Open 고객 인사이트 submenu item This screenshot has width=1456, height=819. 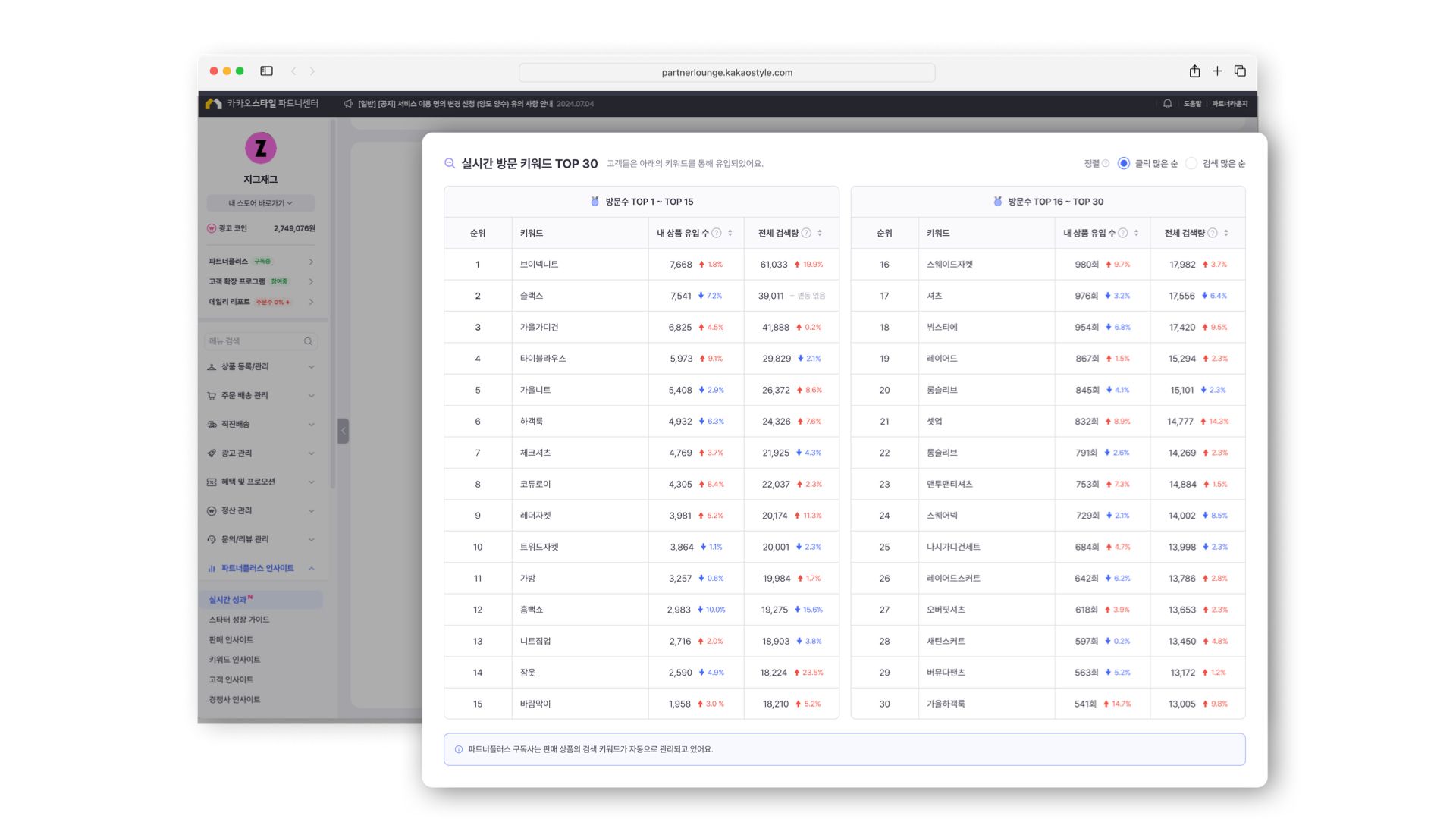pos(231,680)
